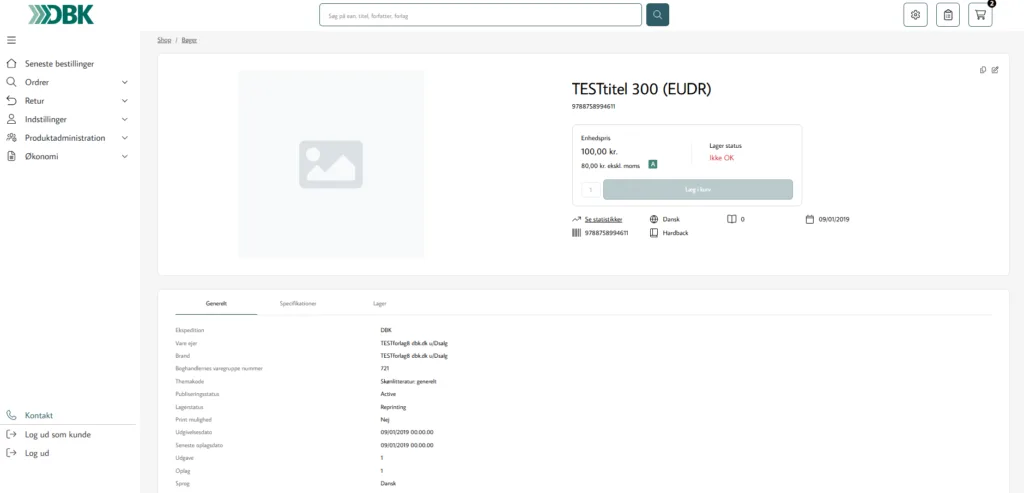Viewport: 1024px width, 493px height.
Task: Switch to the Specifikationer tab
Action: pyautogui.click(x=298, y=304)
